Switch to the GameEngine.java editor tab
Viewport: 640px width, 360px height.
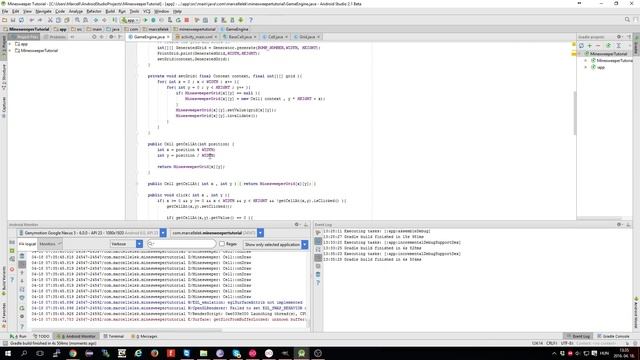point(149,37)
